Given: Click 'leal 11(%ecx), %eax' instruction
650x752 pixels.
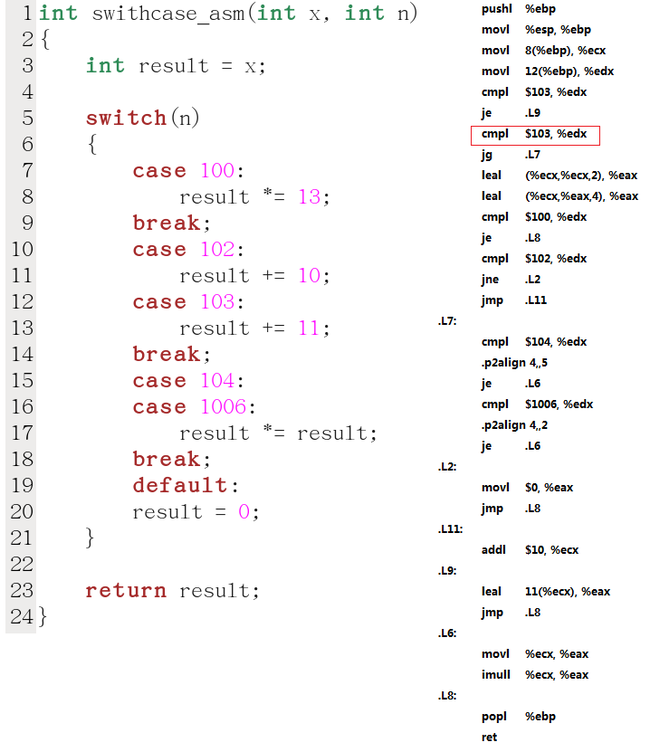Looking at the screenshot, I should 546,591.
